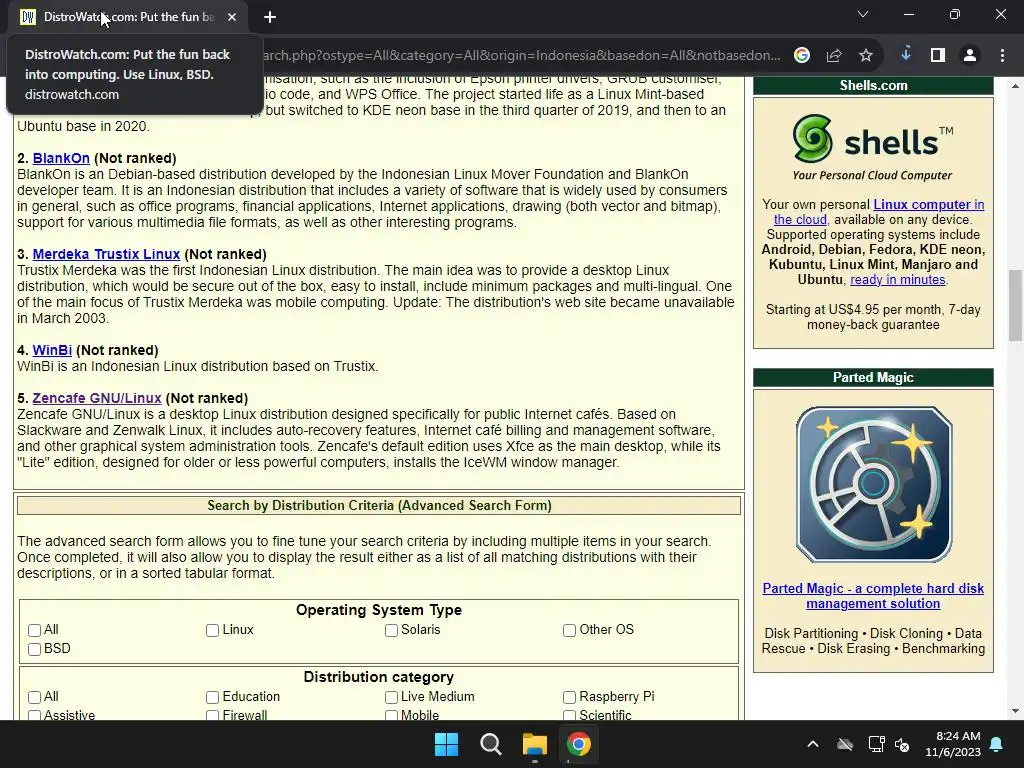Open the Merdeka Trustix Linux link
Screen dimensions: 1024x768
point(106,254)
